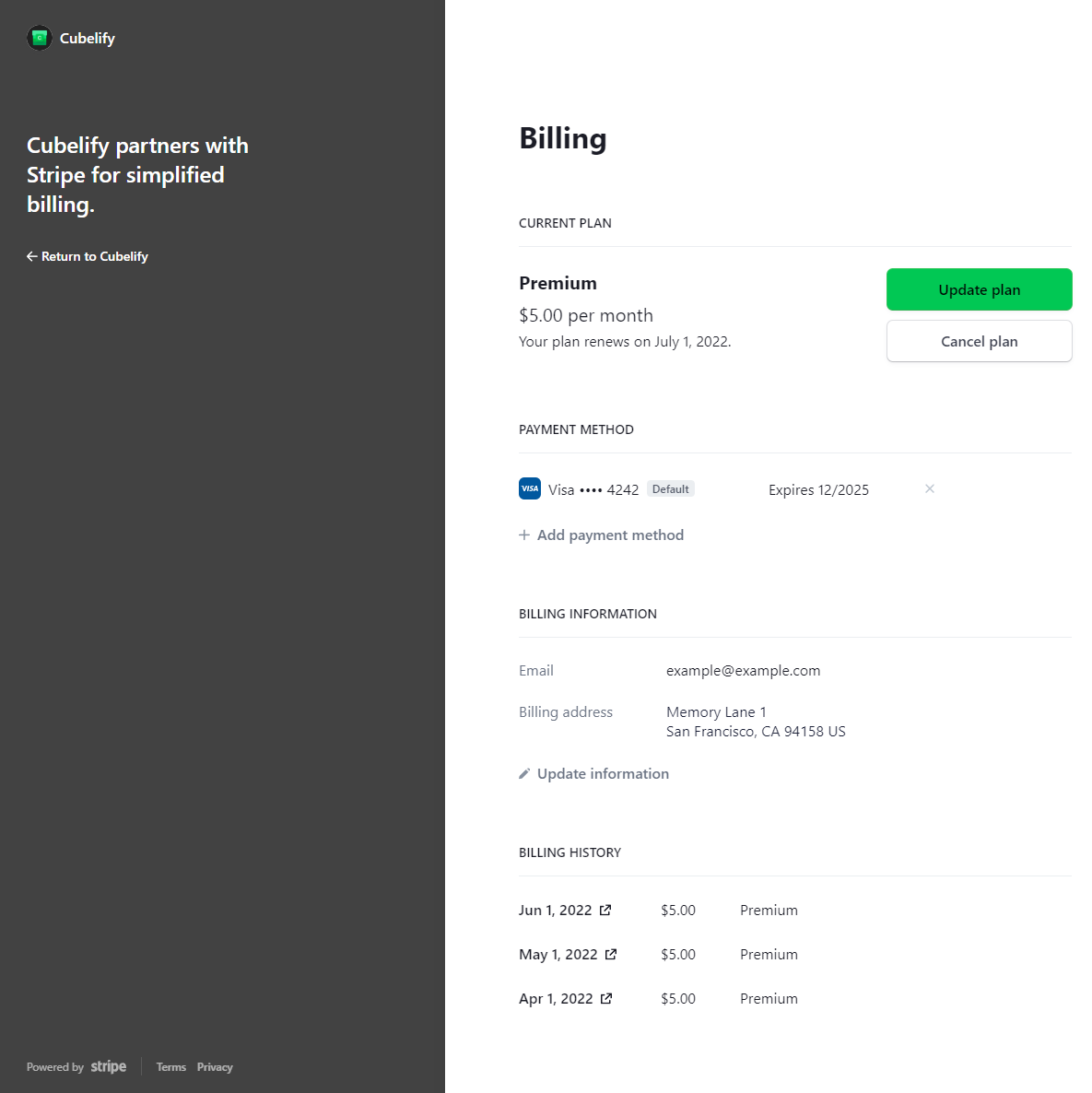Remove the Visa 4242 card with X icon
1092x1093 pixels.
(930, 489)
